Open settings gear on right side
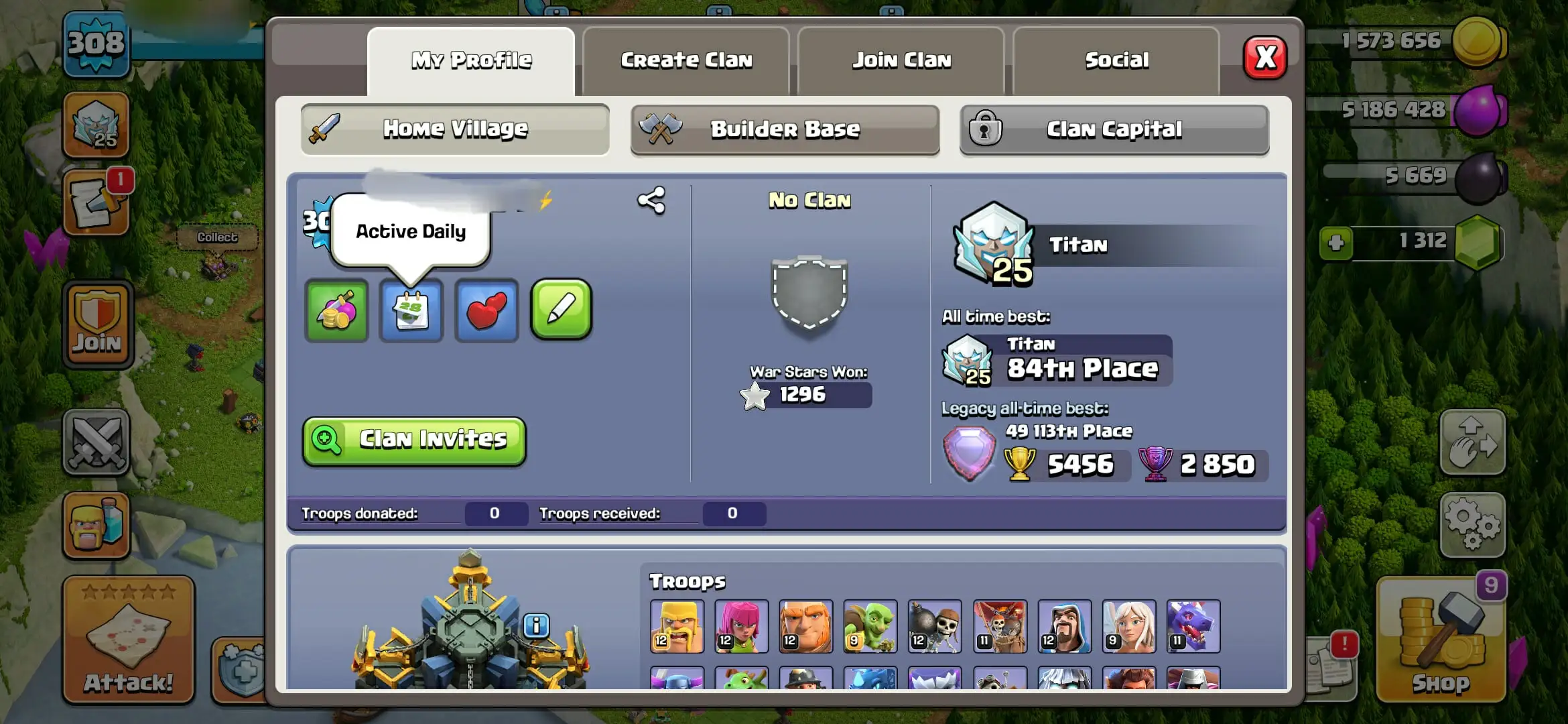Viewport: 1568px width, 724px height. coord(1473,525)
